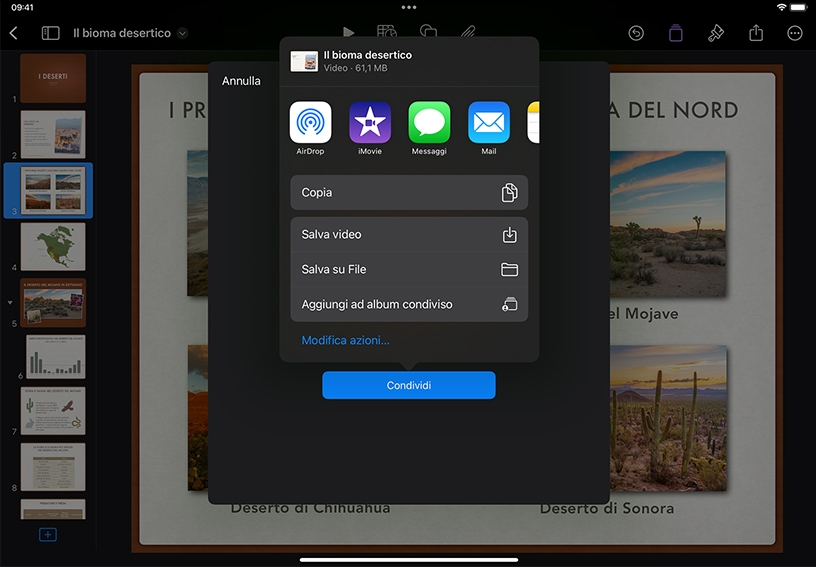This screenshot has width=816, height=567.
Task: Send via Messaggi app icon
Action: tap(429, 122)
